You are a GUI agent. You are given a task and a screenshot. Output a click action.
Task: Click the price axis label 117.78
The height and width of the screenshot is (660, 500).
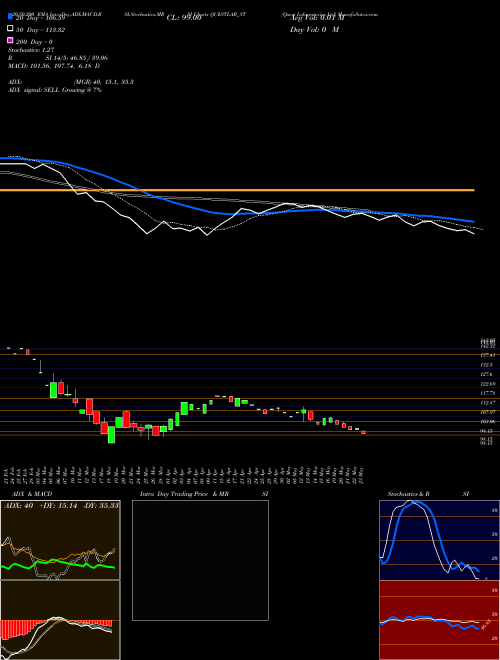click(487, 393)
